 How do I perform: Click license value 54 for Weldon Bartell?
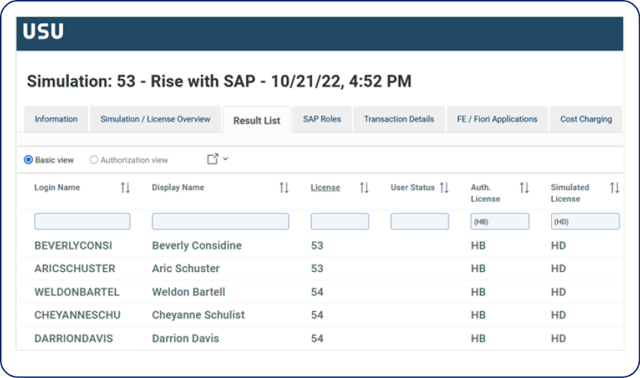click(317, 292)
